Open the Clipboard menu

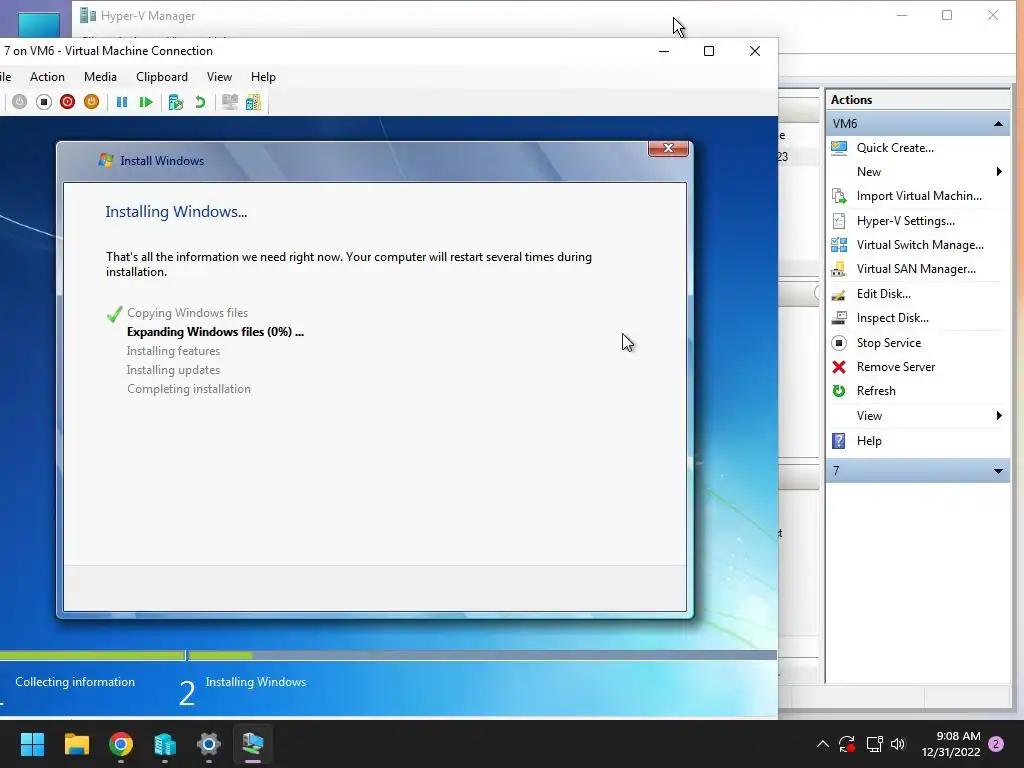pyautogui.click(x=161, y=77)
